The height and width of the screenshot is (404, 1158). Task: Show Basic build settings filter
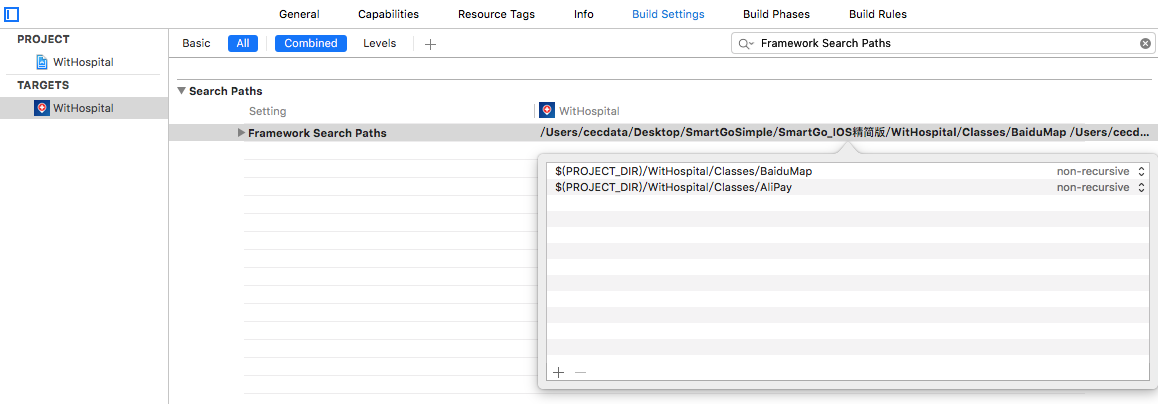pyautogui.click(x=196, y=44)
